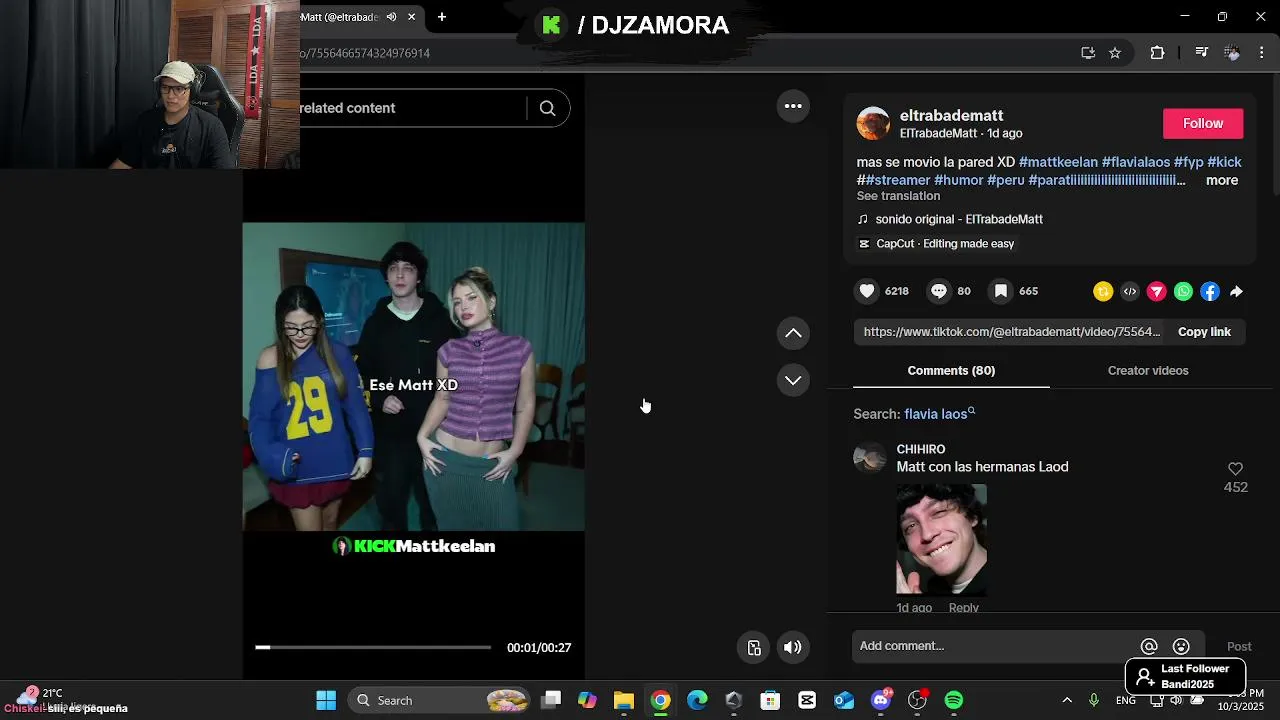Go to previous video with up arrow
The height and width of the screenshot is (720, 1280).
[793, 333]
